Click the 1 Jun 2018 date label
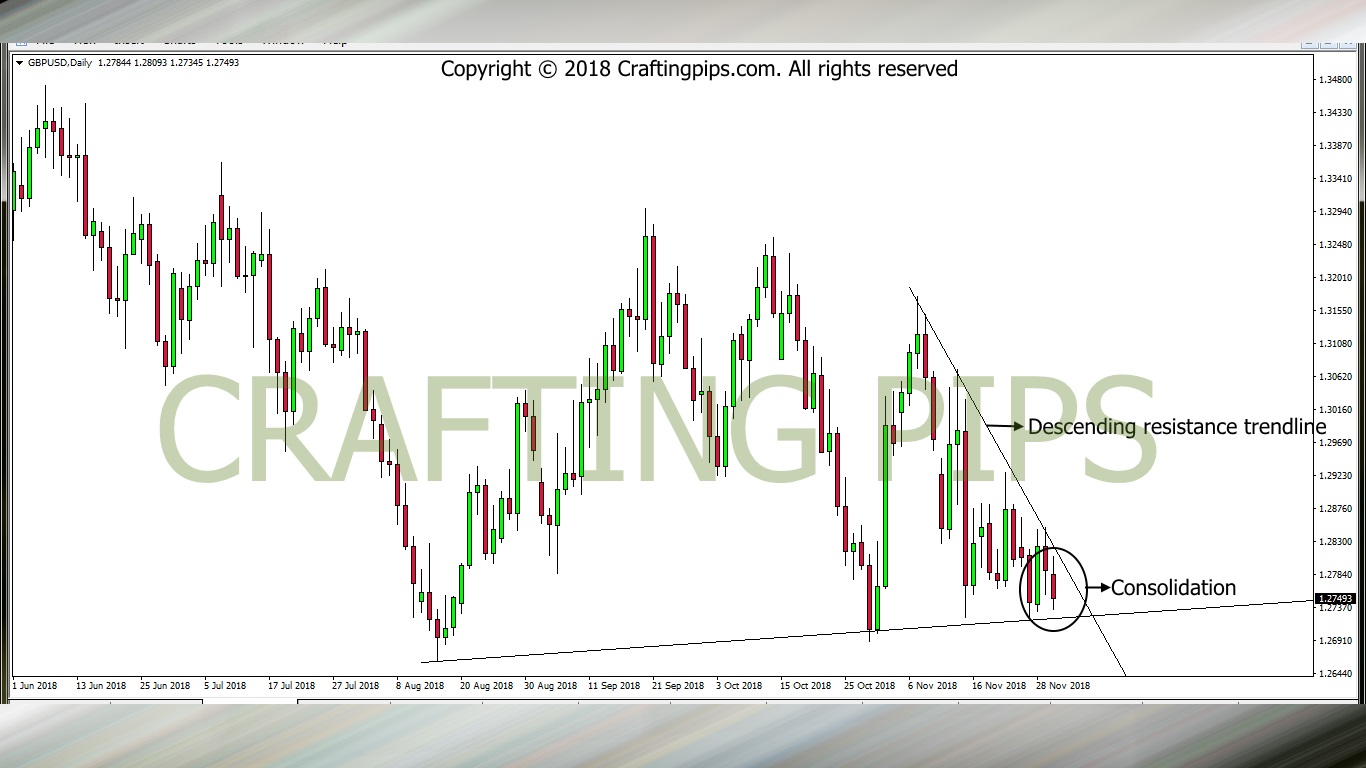This screenshot has width=1366, height=768. point(37,686)
